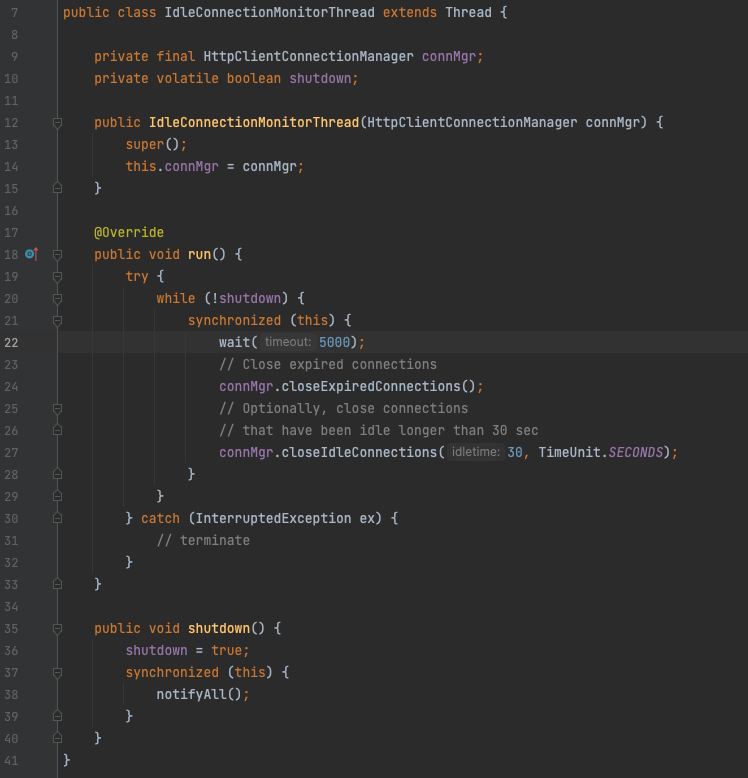Click 'true' literal on line 36

point(227,650)
